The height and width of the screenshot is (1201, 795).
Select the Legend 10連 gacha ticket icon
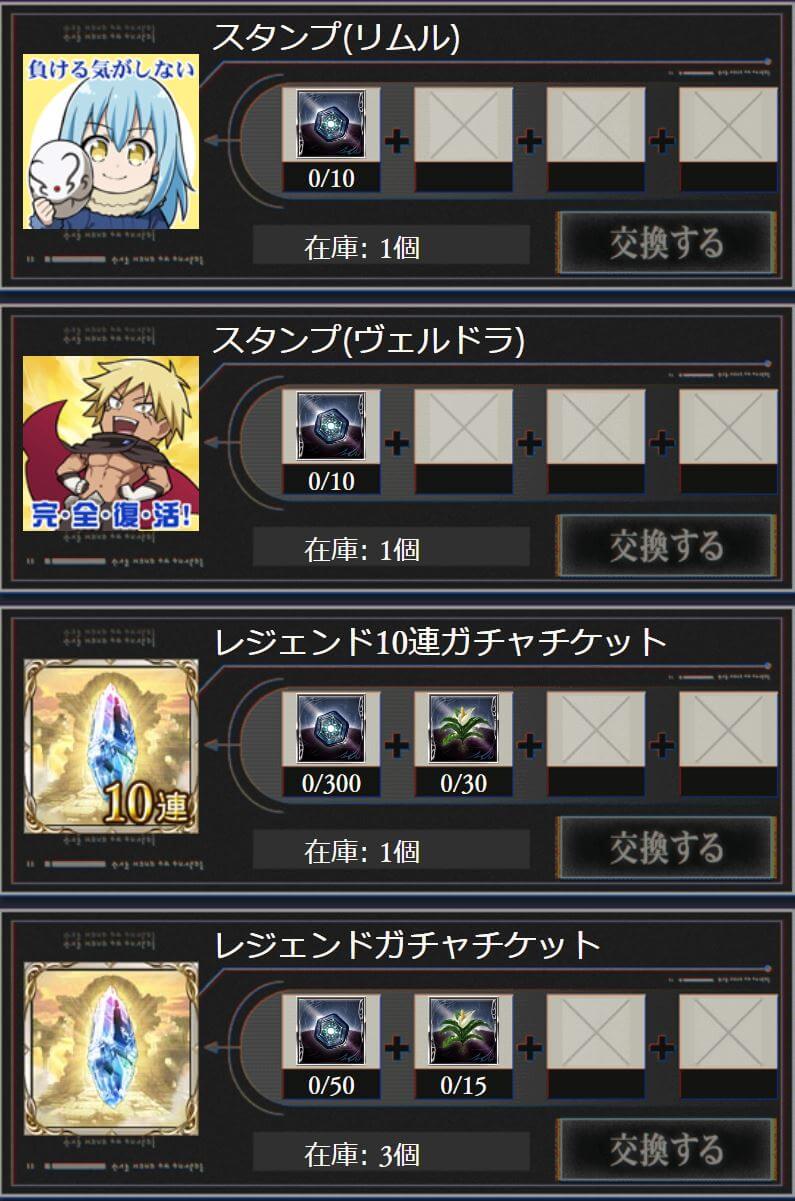(x=111, y=746)
